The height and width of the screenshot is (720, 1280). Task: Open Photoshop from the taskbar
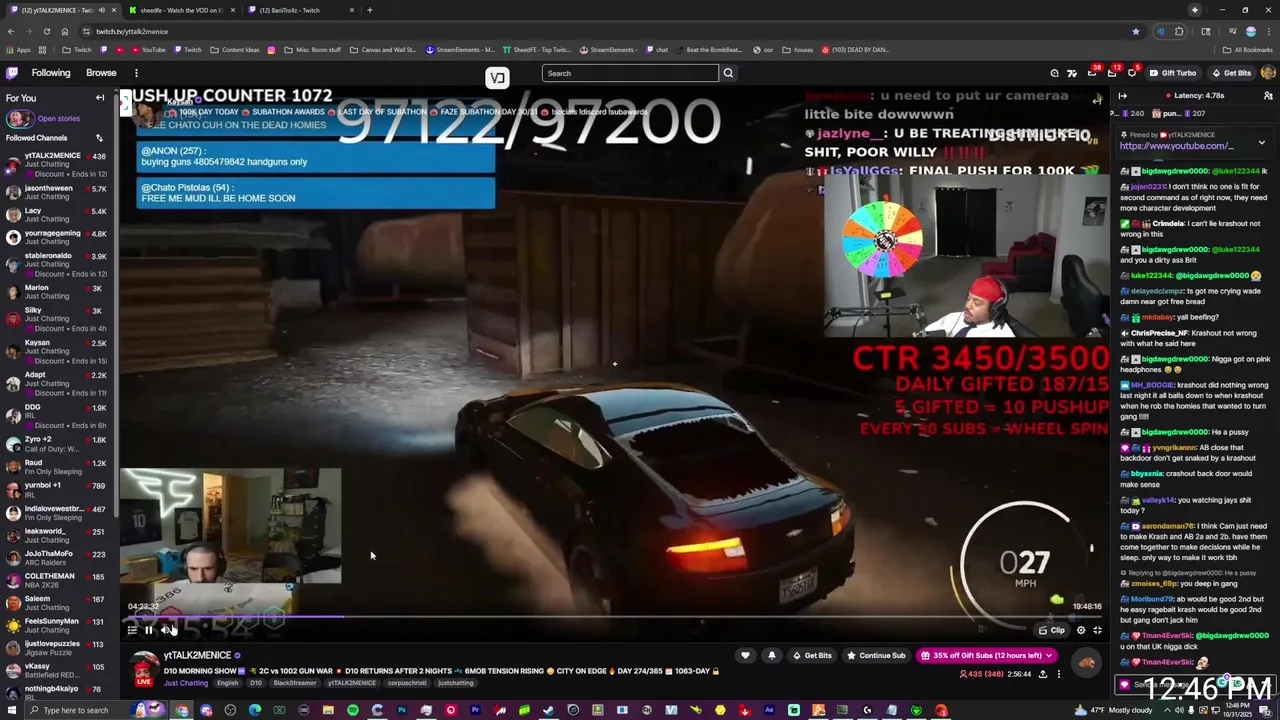click(x=401, y=710)
